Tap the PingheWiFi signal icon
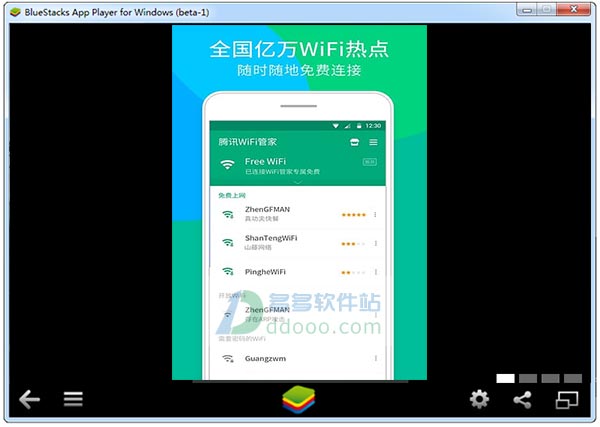The height and width of the screenshot is (427, 600). pos(228,272)
